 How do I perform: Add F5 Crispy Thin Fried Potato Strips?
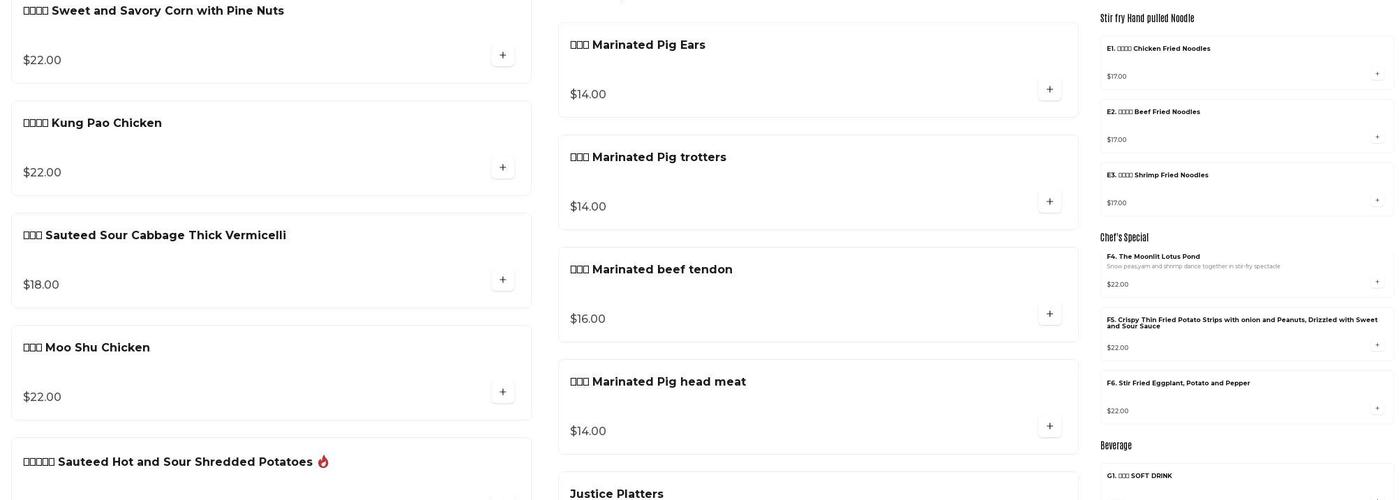(1377, 345)
